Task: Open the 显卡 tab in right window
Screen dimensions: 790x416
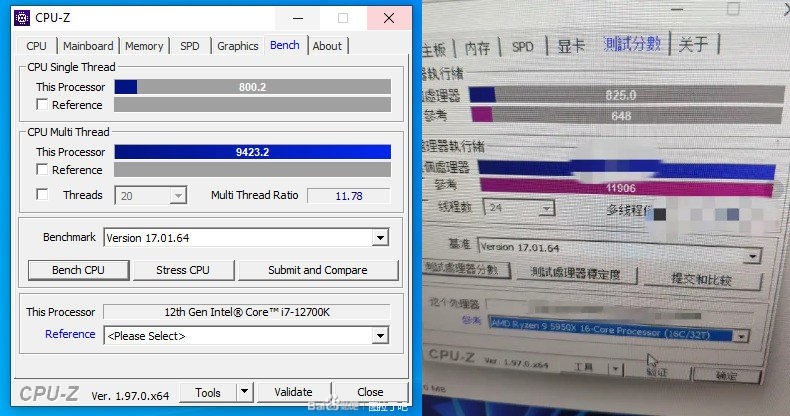Action: click(x=571, y=46)
